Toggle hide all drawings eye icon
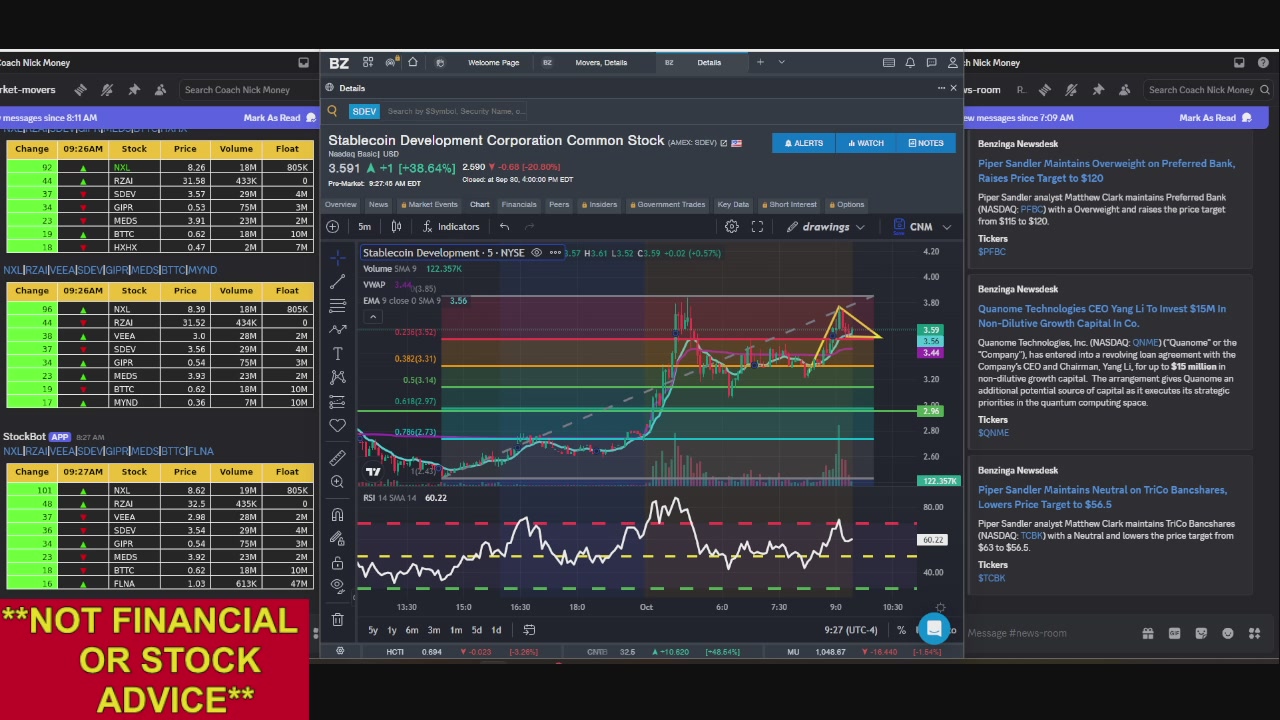 pos(337,586)
